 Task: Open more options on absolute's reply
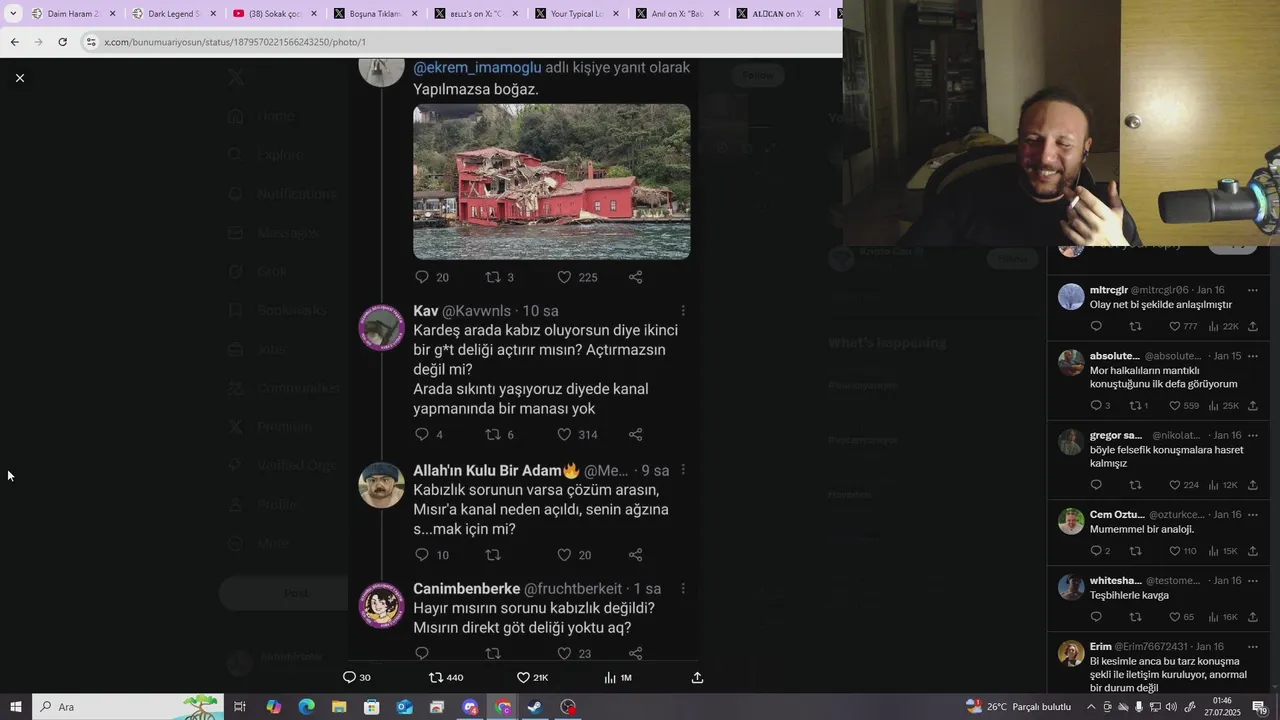1252,356
